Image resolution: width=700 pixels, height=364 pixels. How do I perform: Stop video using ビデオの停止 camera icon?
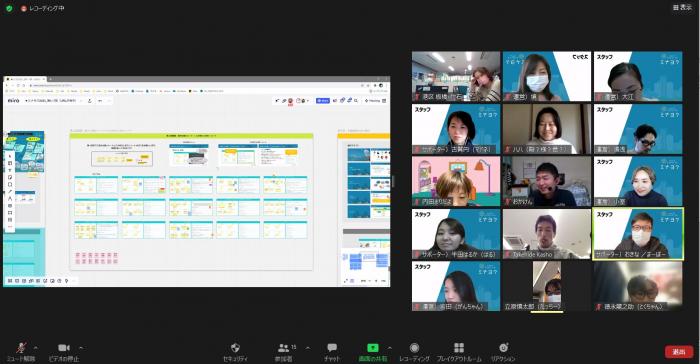64,347
